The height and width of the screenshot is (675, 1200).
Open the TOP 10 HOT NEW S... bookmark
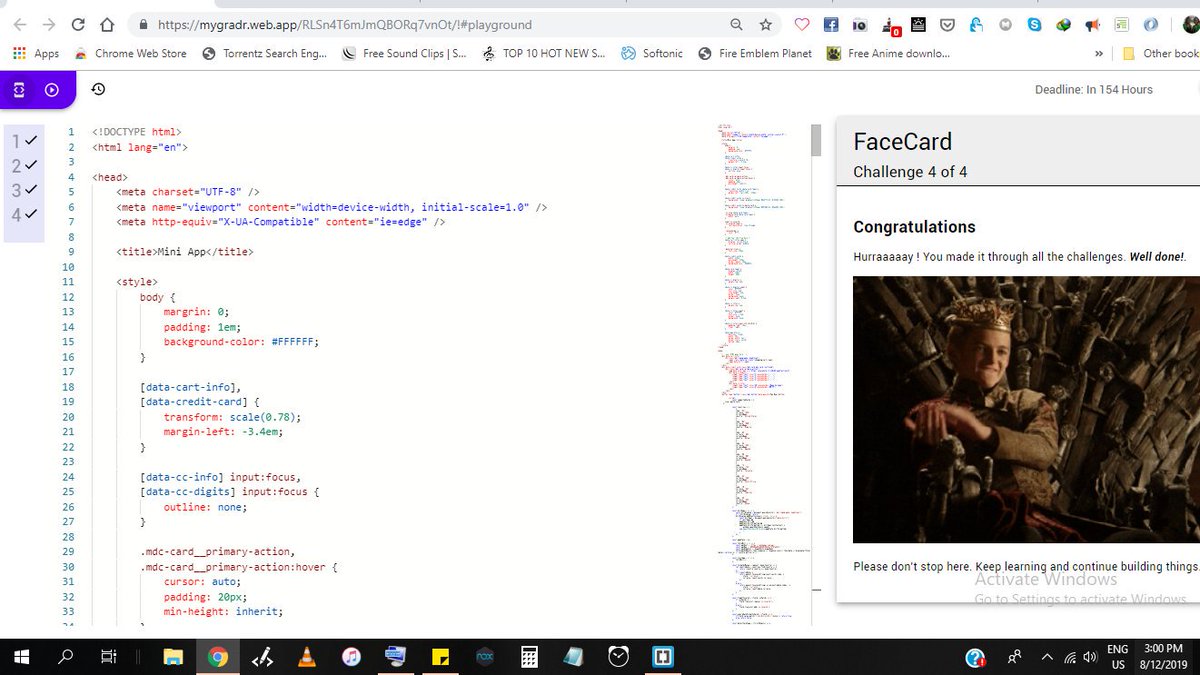(543, 53)
